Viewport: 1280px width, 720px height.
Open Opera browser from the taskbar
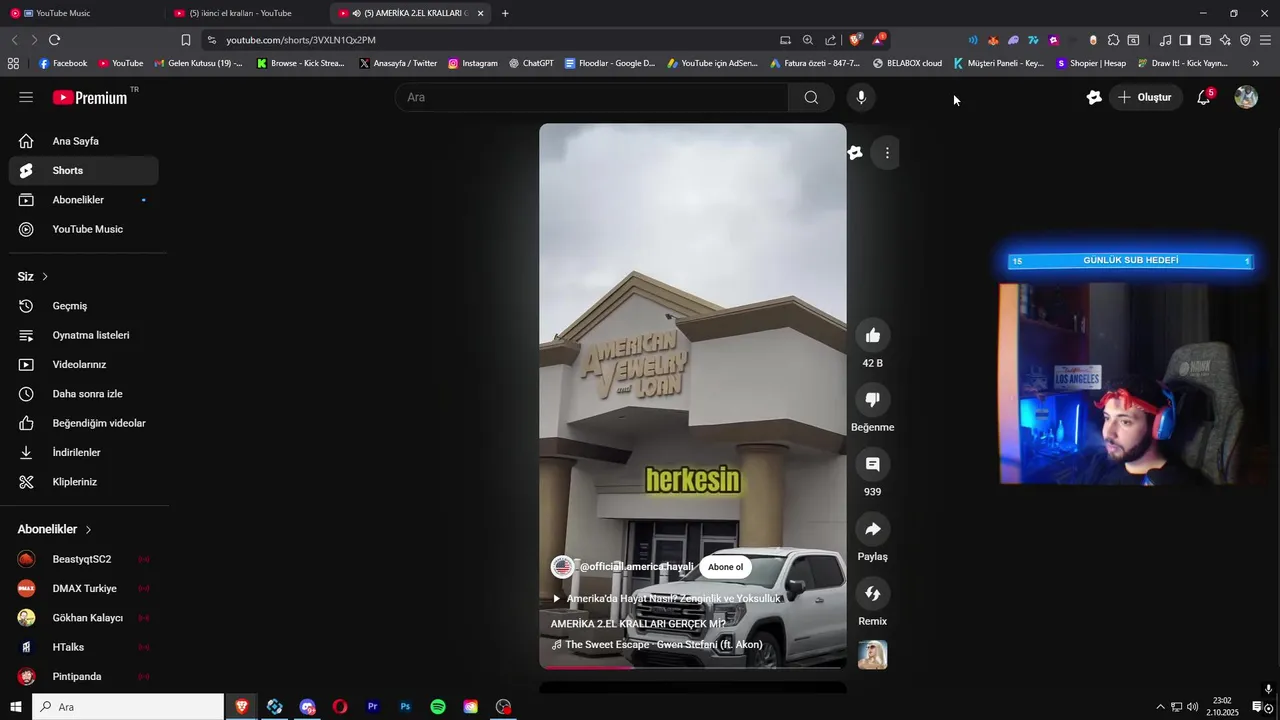(x=340, y=707)
